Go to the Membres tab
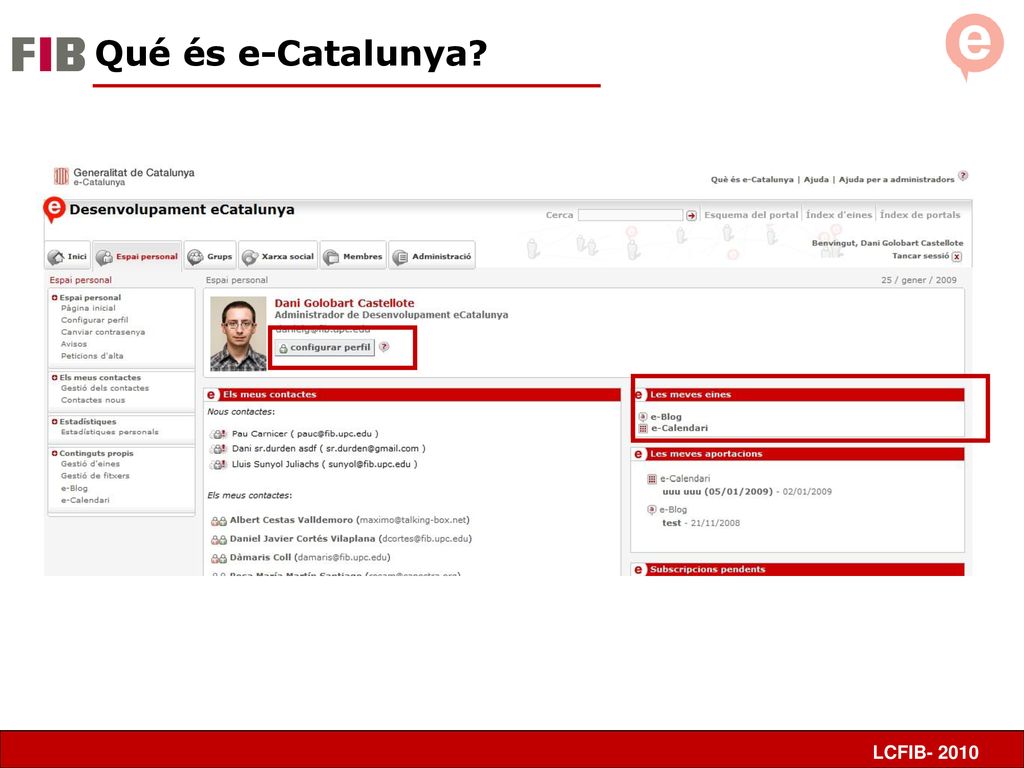The image size is (1024, 768). (353, 256)
